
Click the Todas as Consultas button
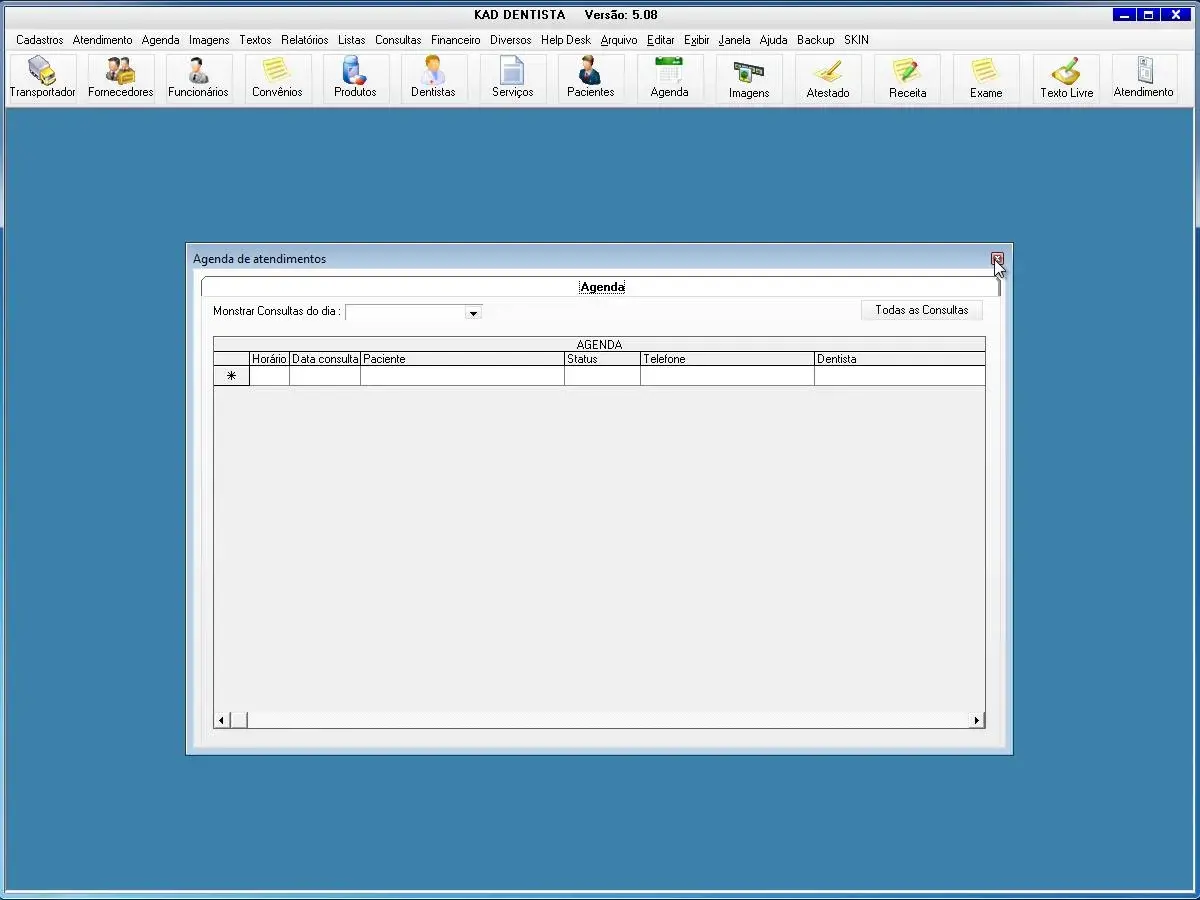[921, 310]
